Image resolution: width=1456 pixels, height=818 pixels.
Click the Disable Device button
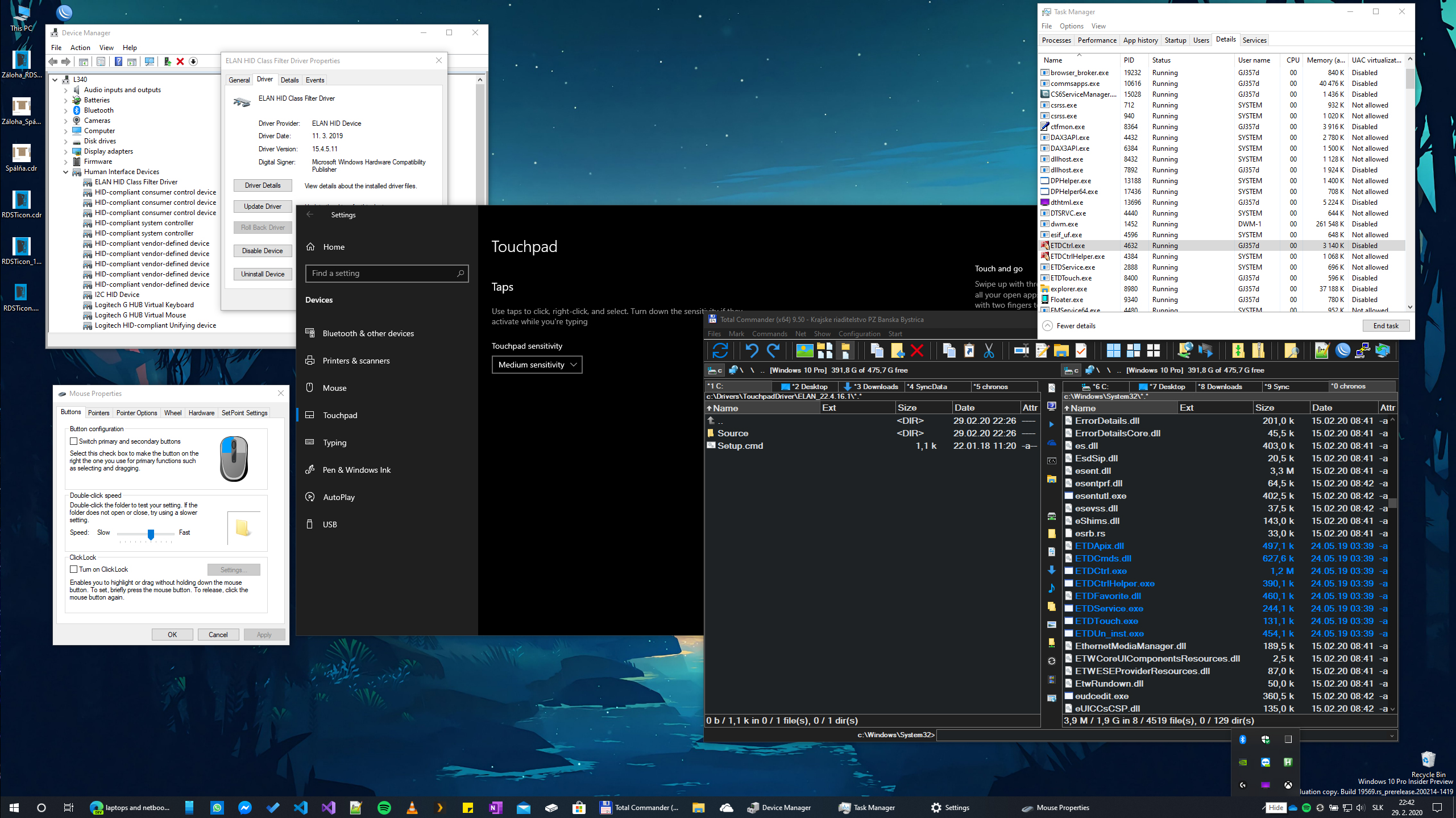point(262,249)
